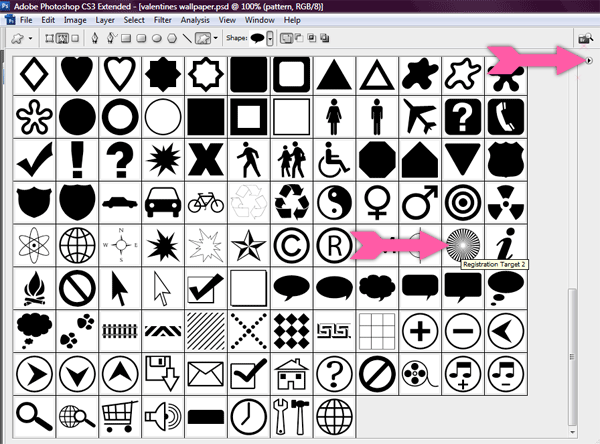The height and width of the screenshot is (444, 600).
Task: Choose the atom shape
Action: pos(34,245)
